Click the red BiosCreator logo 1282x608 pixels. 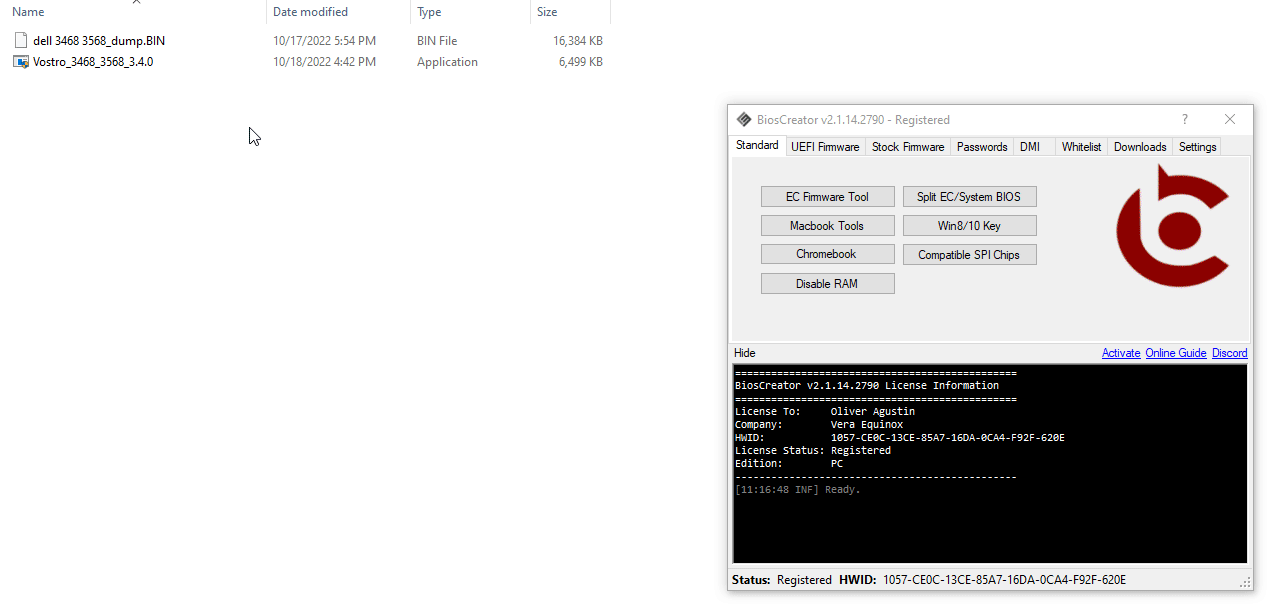pos(1172,228)
